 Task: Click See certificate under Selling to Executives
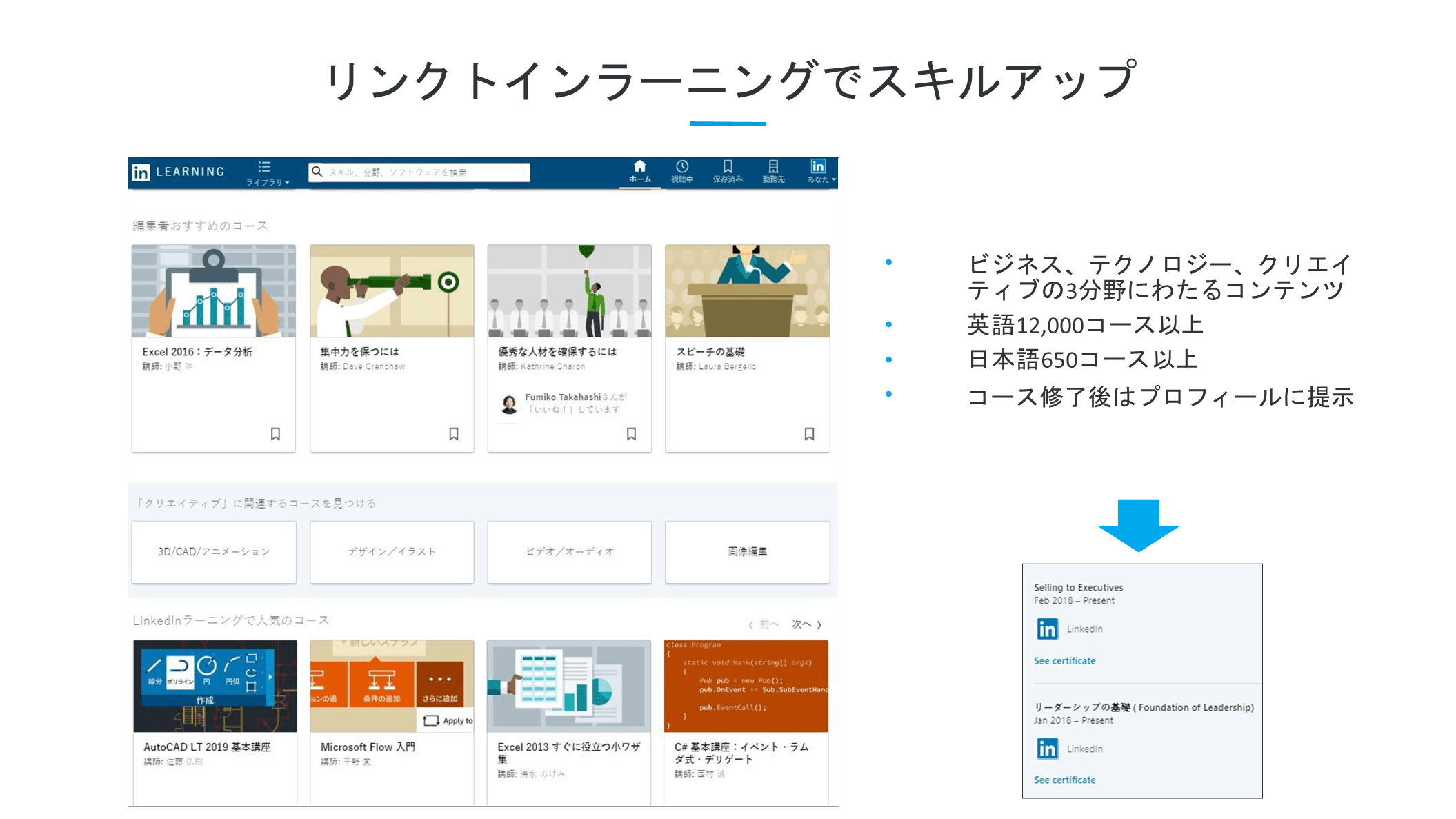click(1064, 661)
